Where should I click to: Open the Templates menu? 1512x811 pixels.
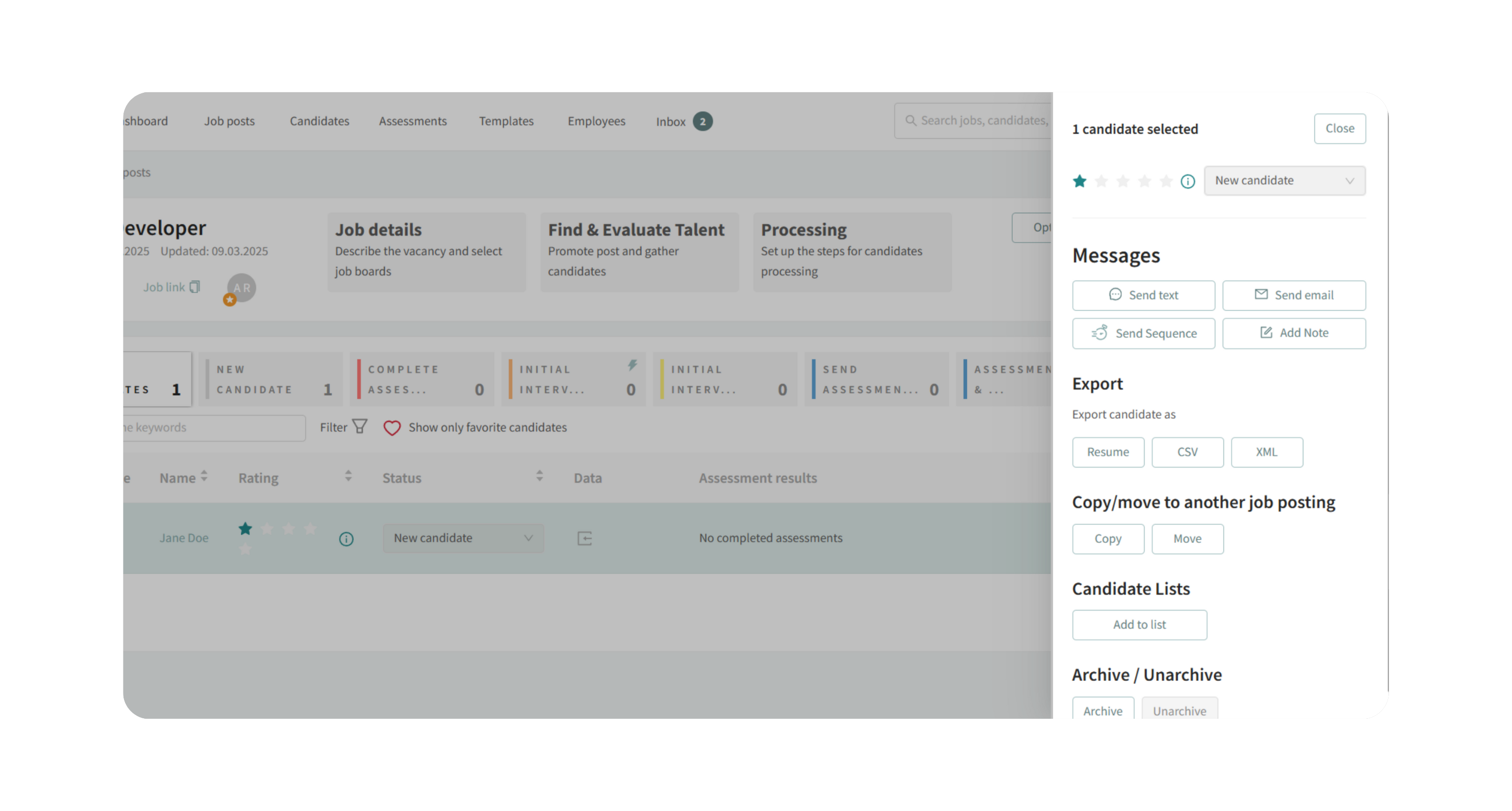pyautogui.click(x=506, y=121)
